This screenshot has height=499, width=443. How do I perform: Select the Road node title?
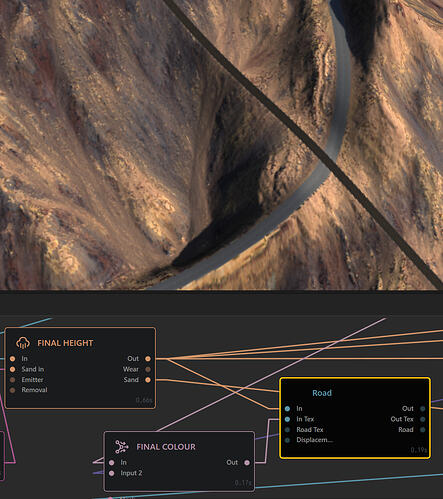322,393
